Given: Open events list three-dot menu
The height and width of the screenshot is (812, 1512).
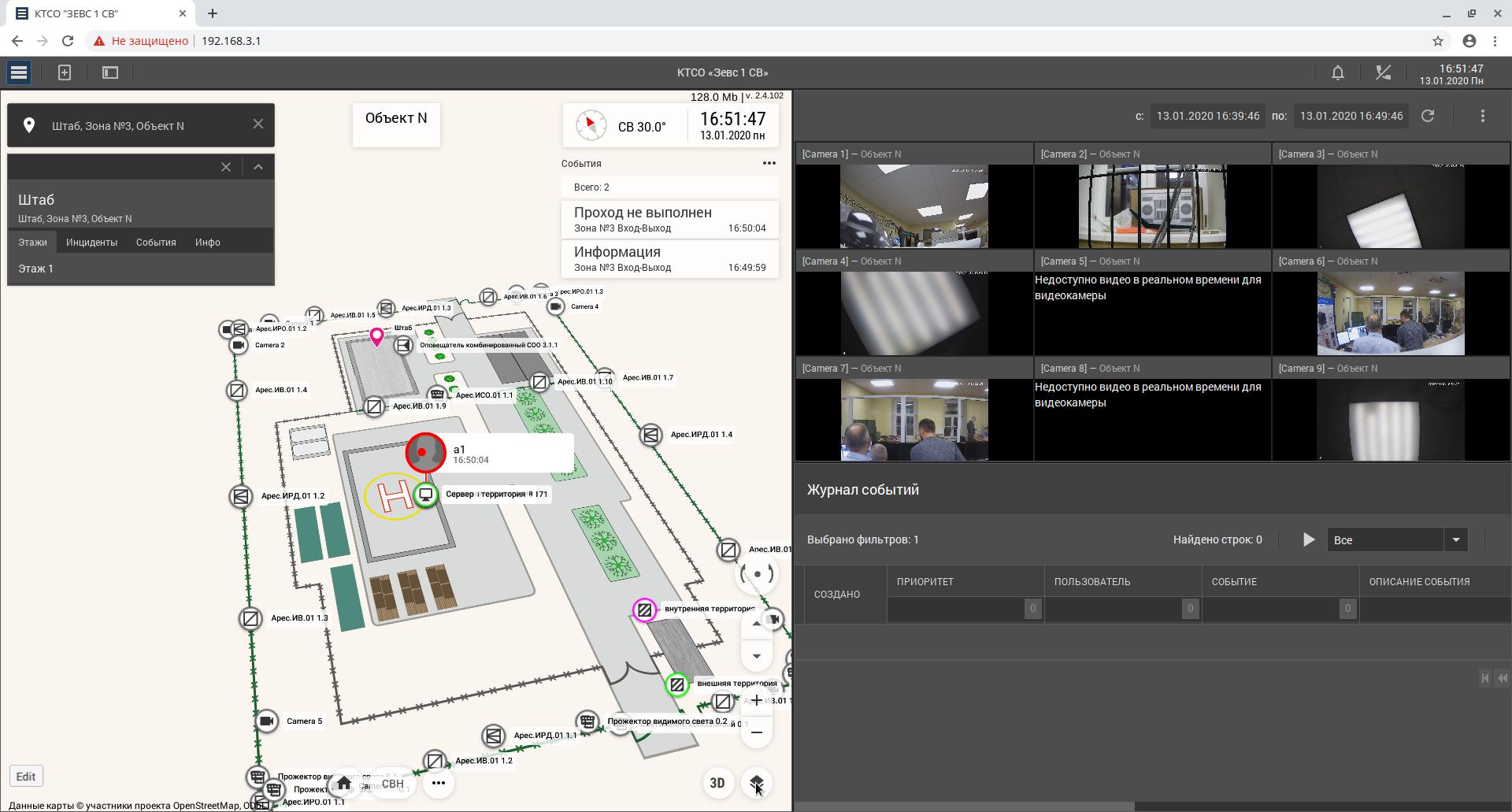Looking at the screenshot, I should [x=769, y=163].
